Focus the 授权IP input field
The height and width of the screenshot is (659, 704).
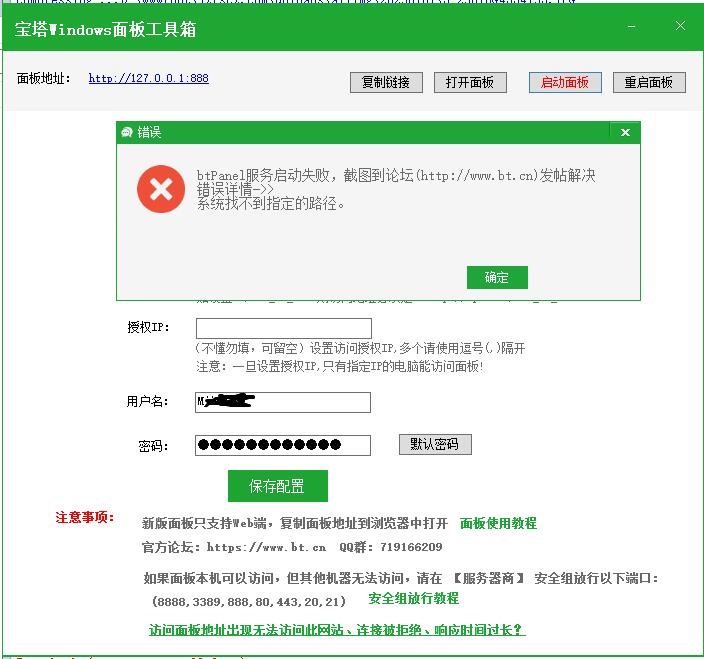pyautogui.click(x=284, y=329)
